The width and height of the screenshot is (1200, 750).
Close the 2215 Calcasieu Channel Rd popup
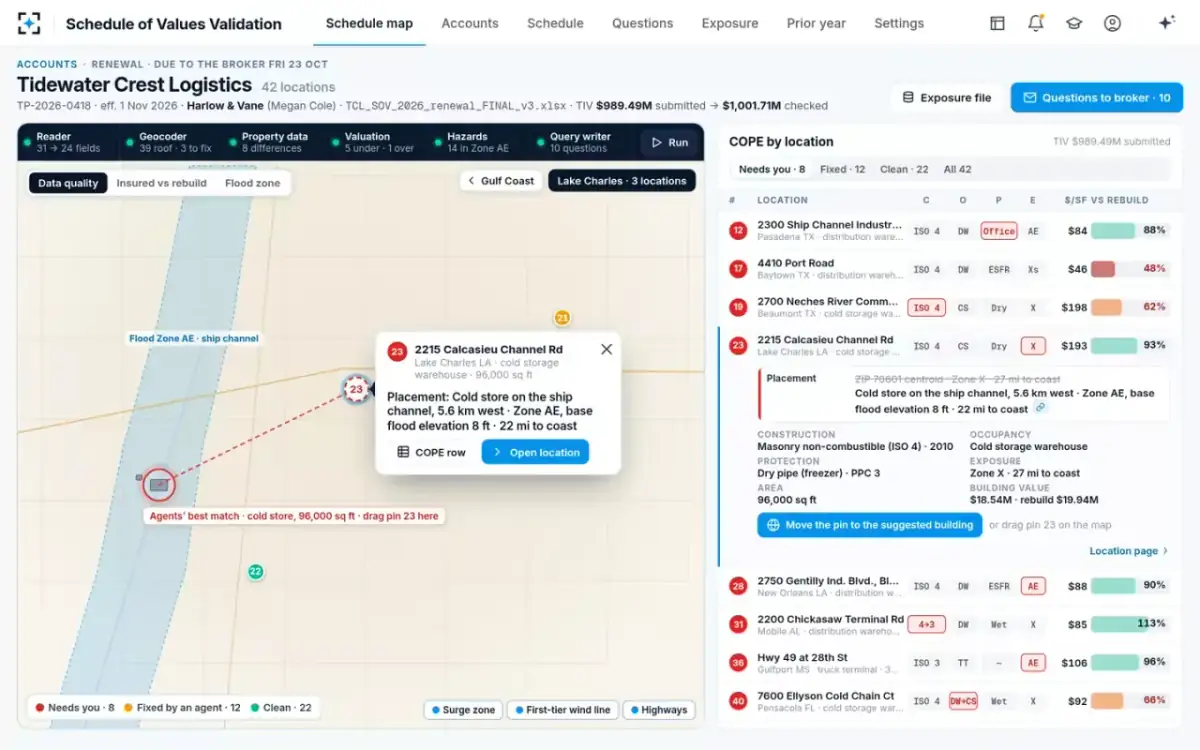click(x=606, y=349)
